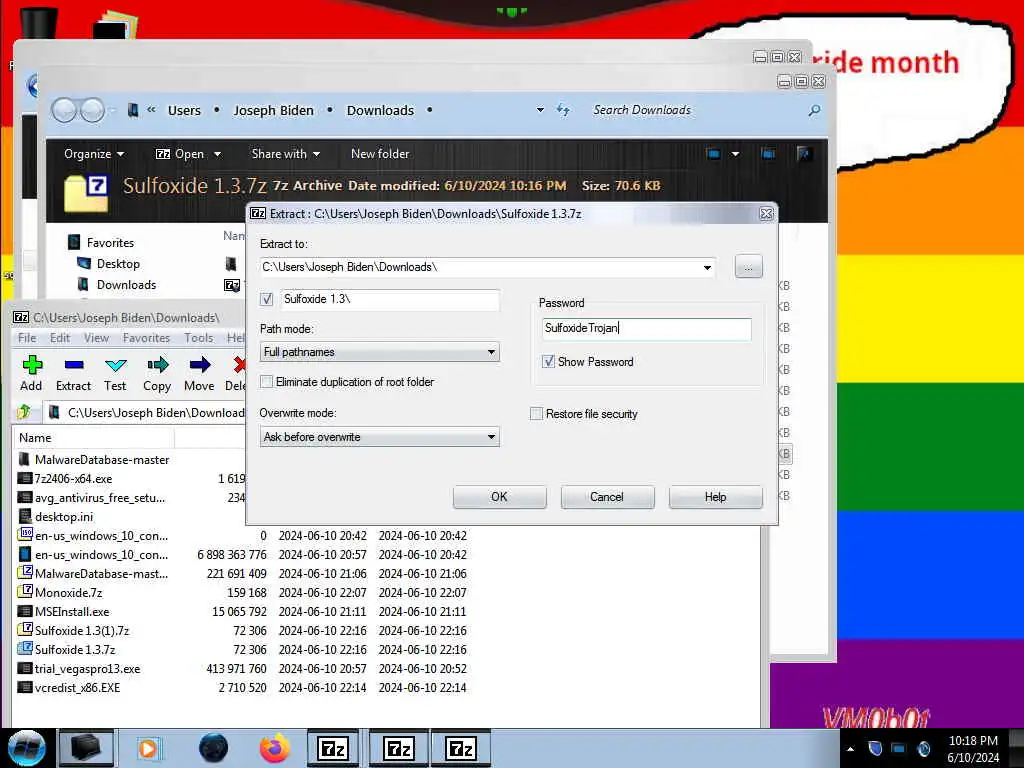Click the back button in Explorer window
Screen dimensions: 1024x768
pos(64,110)
